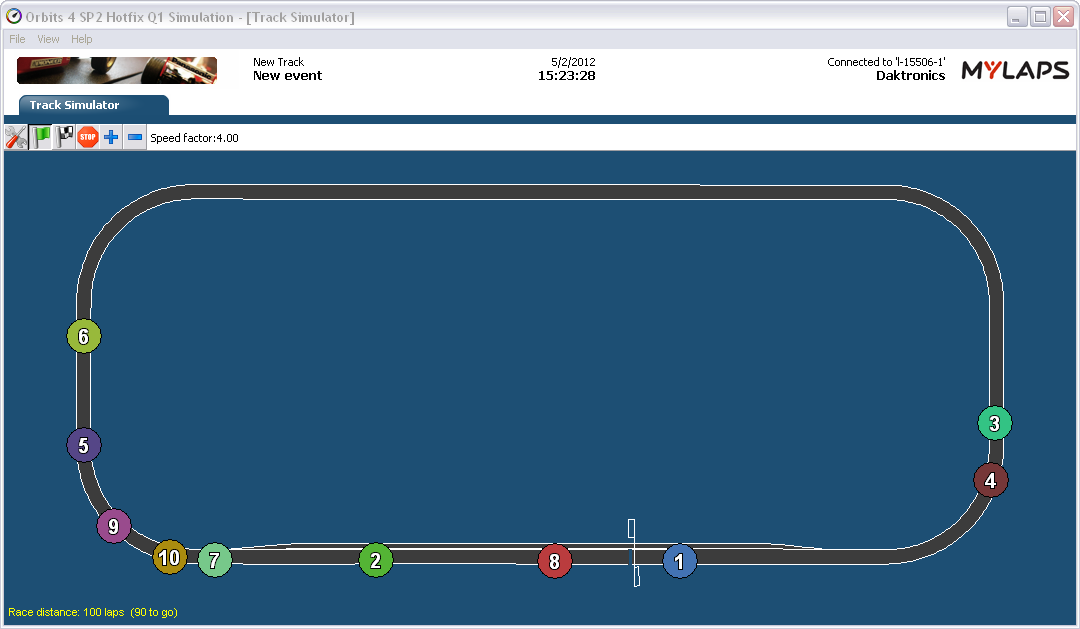Select car number 6 on left straight
The width and height of the screenshot is (1080, 629).
[x=84, y=337]
